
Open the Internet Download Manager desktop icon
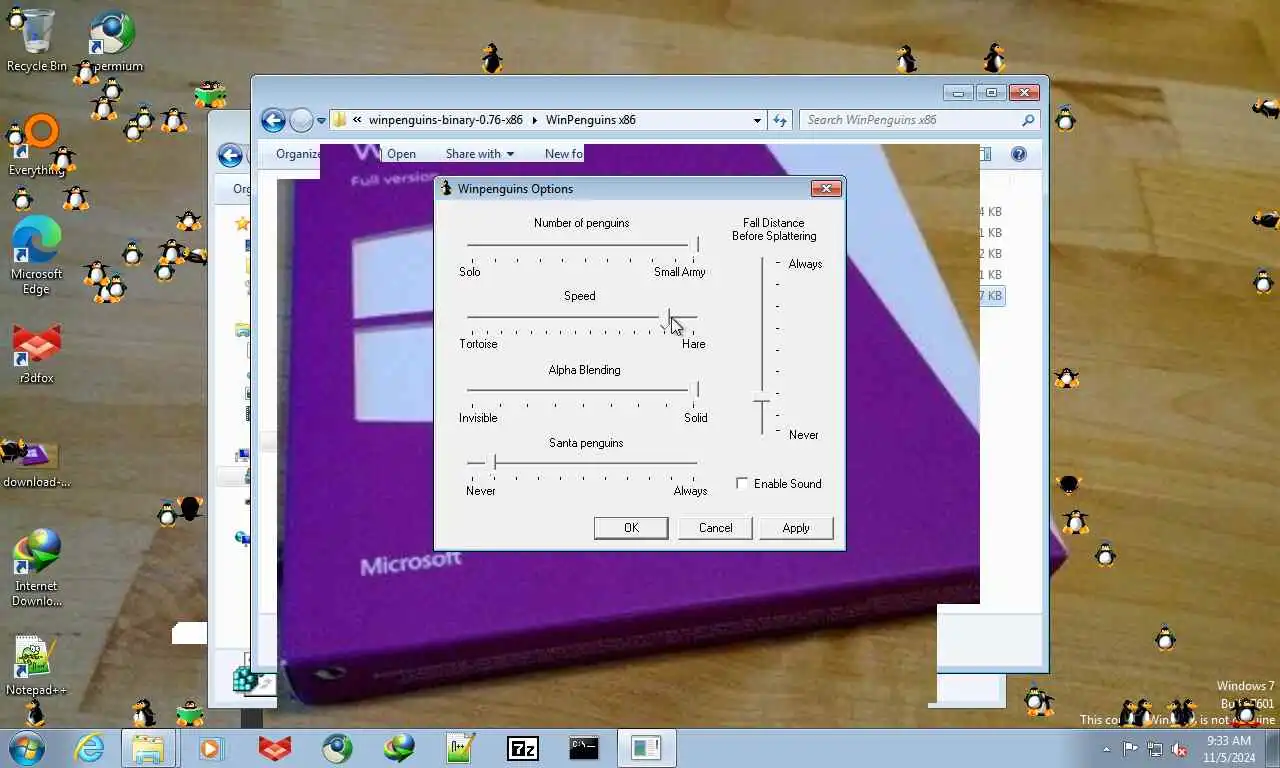pyautogui.click(x=37, y=568)
